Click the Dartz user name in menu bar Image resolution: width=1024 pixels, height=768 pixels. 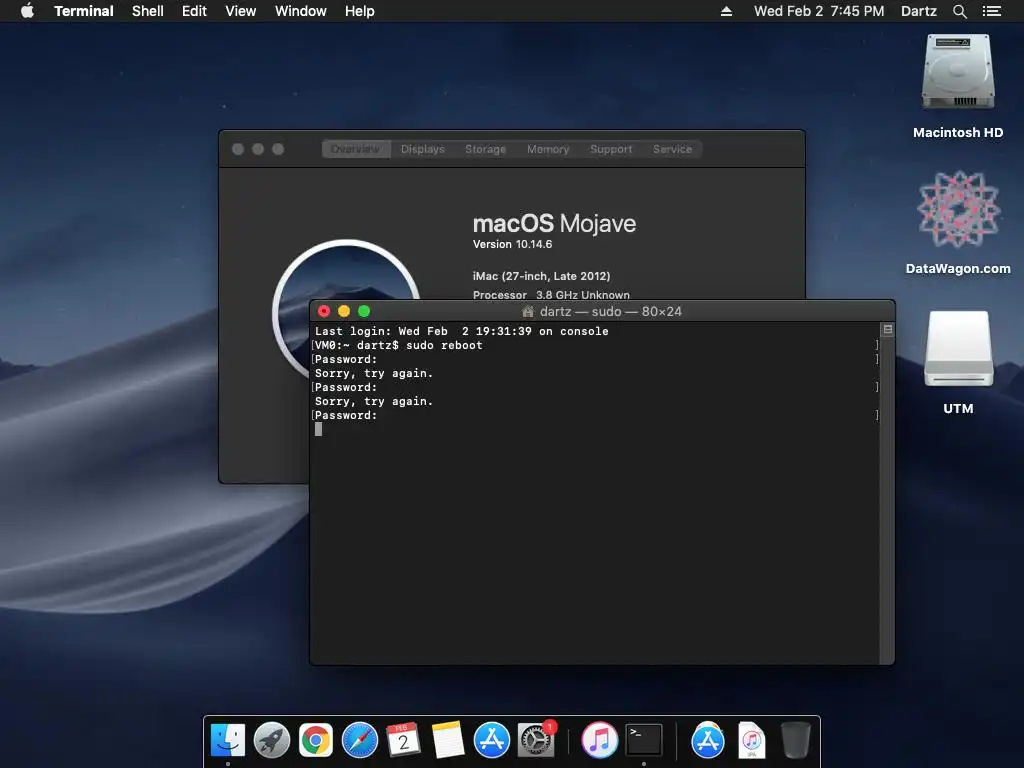919,11
